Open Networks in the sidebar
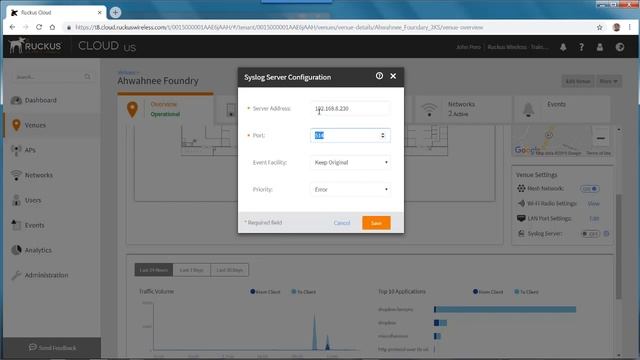Viewport: 640px width, 360px height. tap(39, 175)
